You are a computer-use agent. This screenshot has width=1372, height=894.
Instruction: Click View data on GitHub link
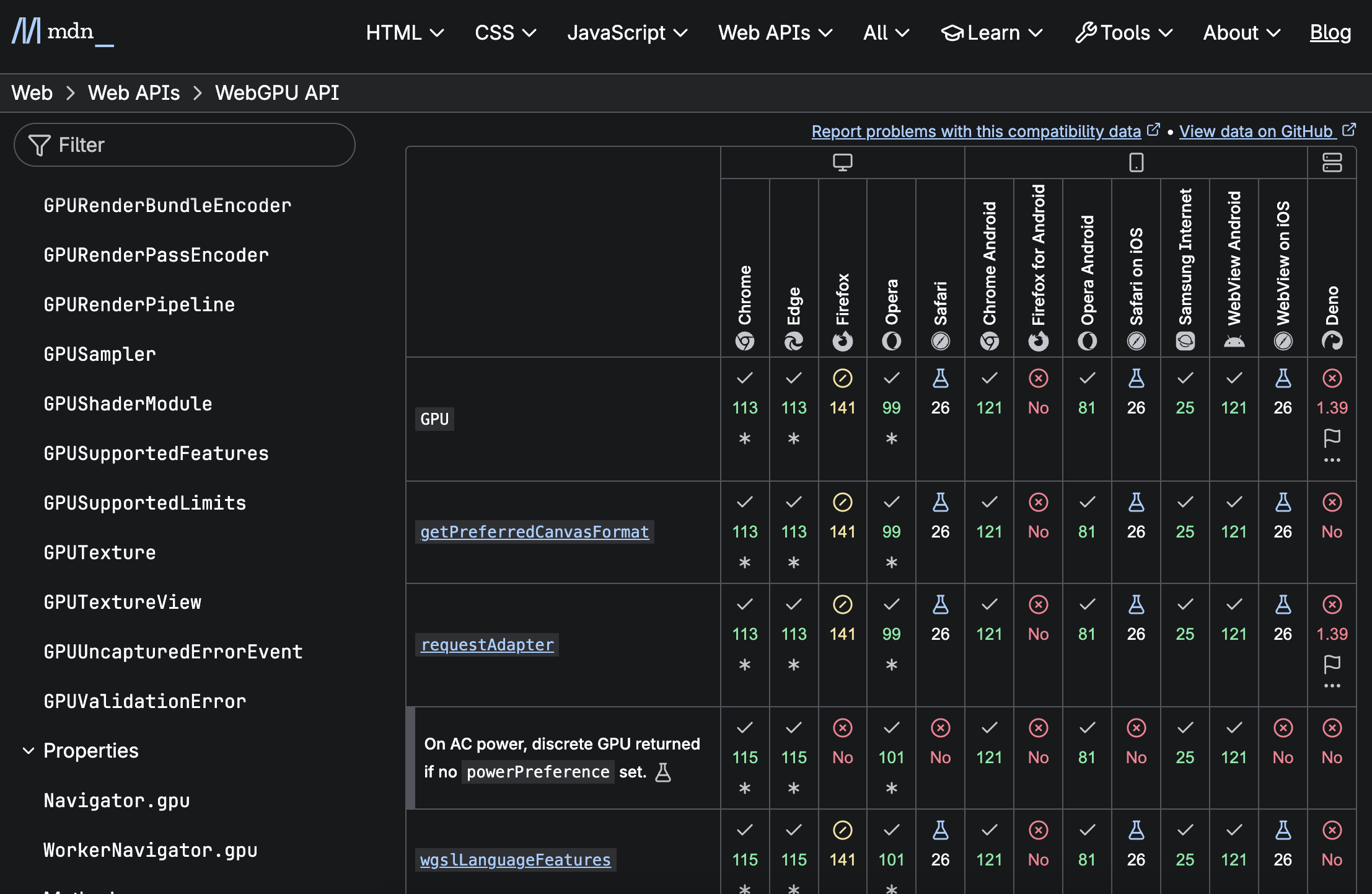(1255, 131)
